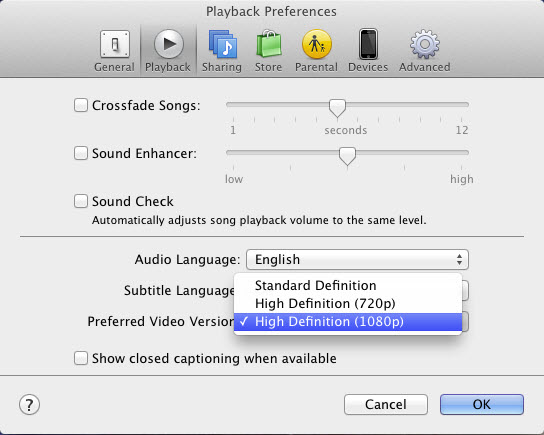
Task: Toggle the Sound Check checkbox
Action: click(x=81, y=201)
